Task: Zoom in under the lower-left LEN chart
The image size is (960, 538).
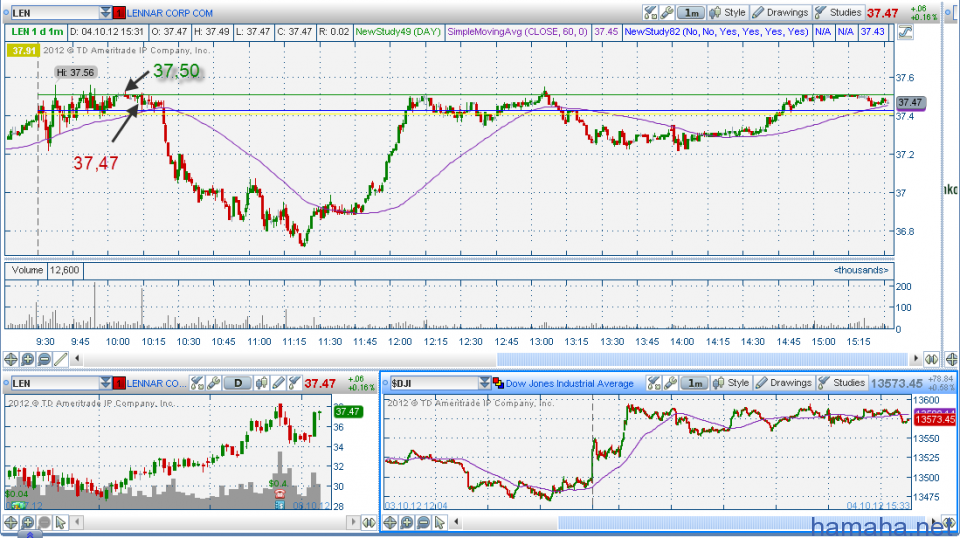Action: point(28,522)
